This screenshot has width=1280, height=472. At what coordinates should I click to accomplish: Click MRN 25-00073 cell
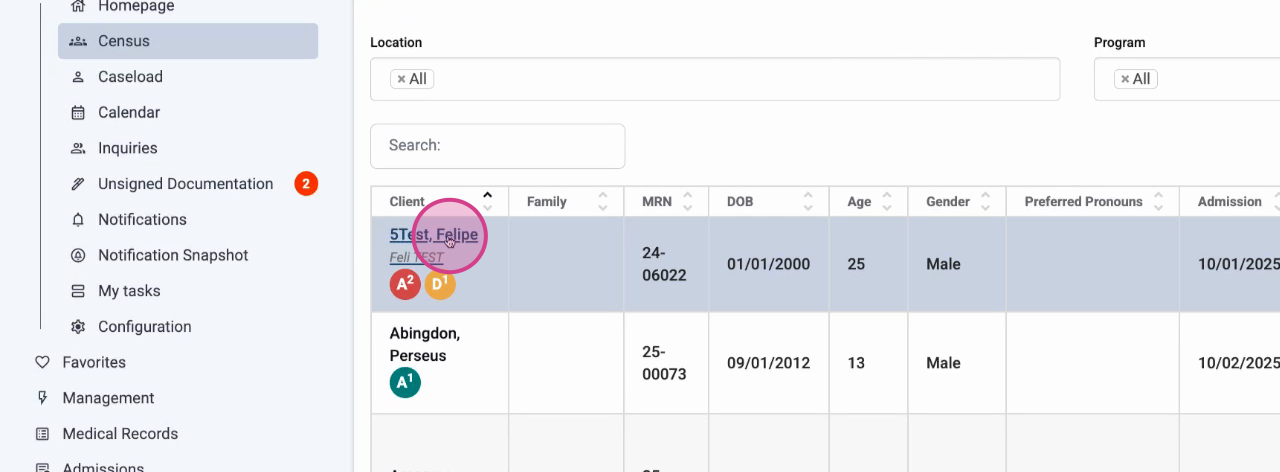point(667,363)
